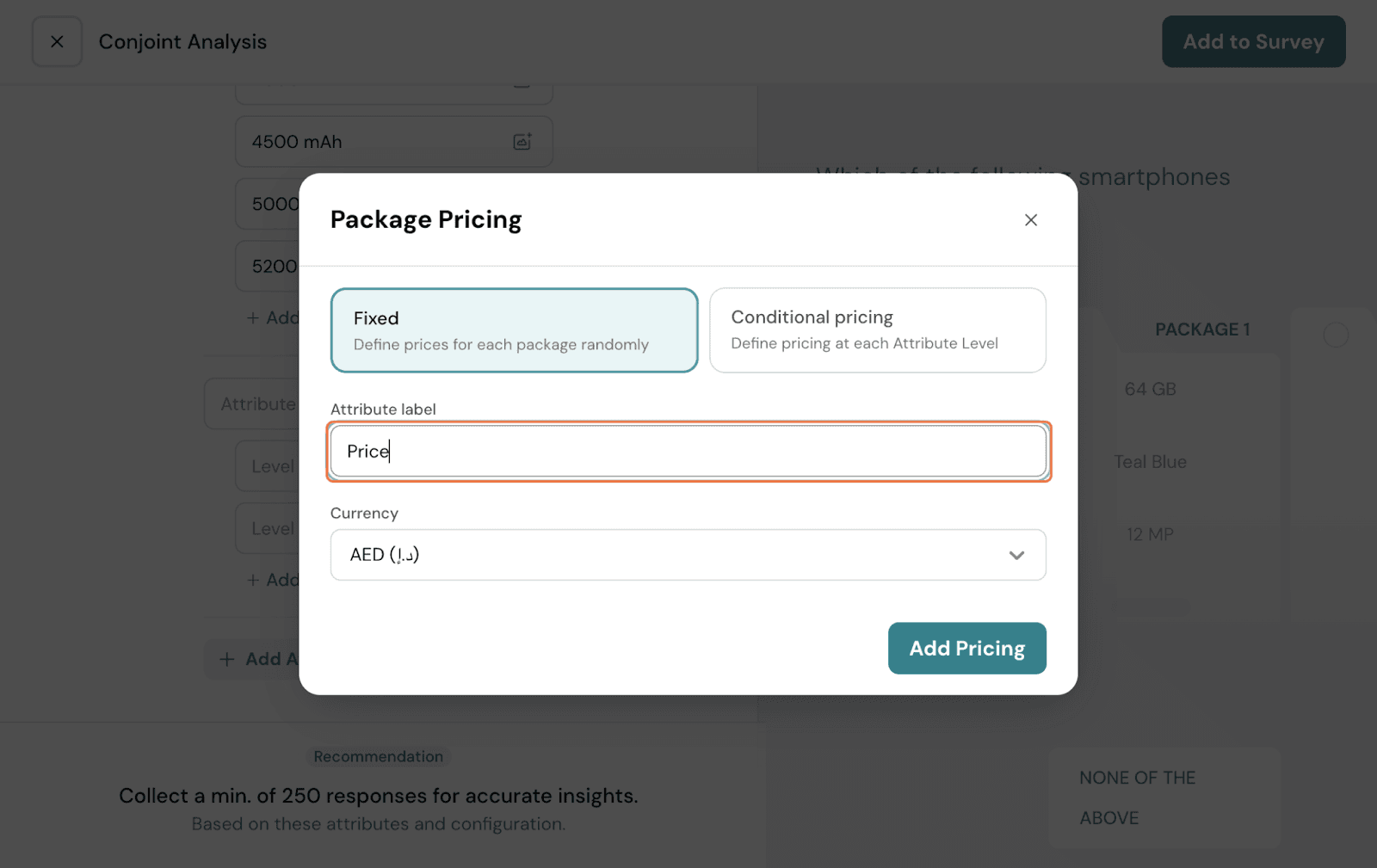Choose the Conditional pricing option
This screenshot has width=1377, height=868.
[x=877, y=330]
